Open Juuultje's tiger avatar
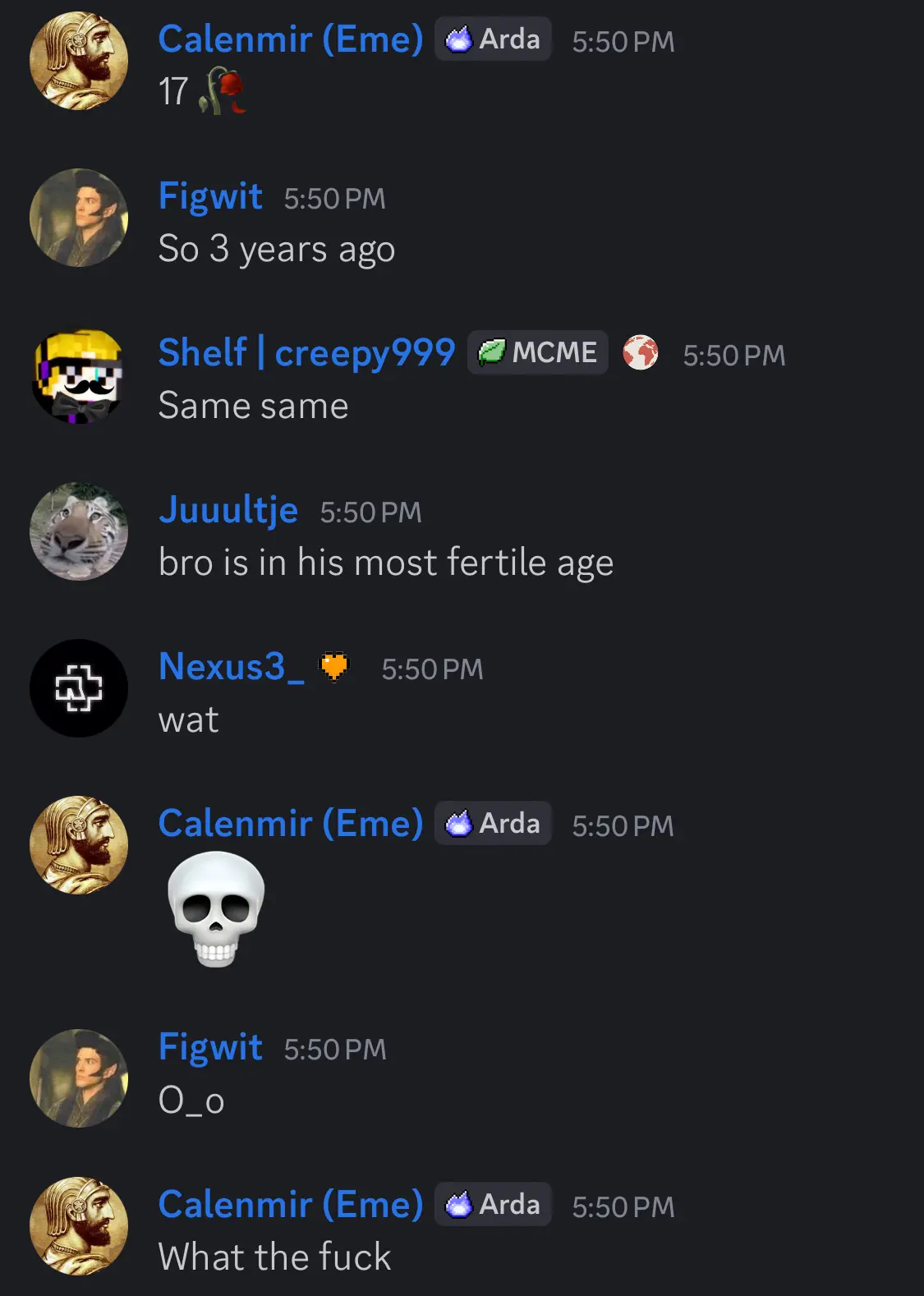 click(x=79, y=531)
